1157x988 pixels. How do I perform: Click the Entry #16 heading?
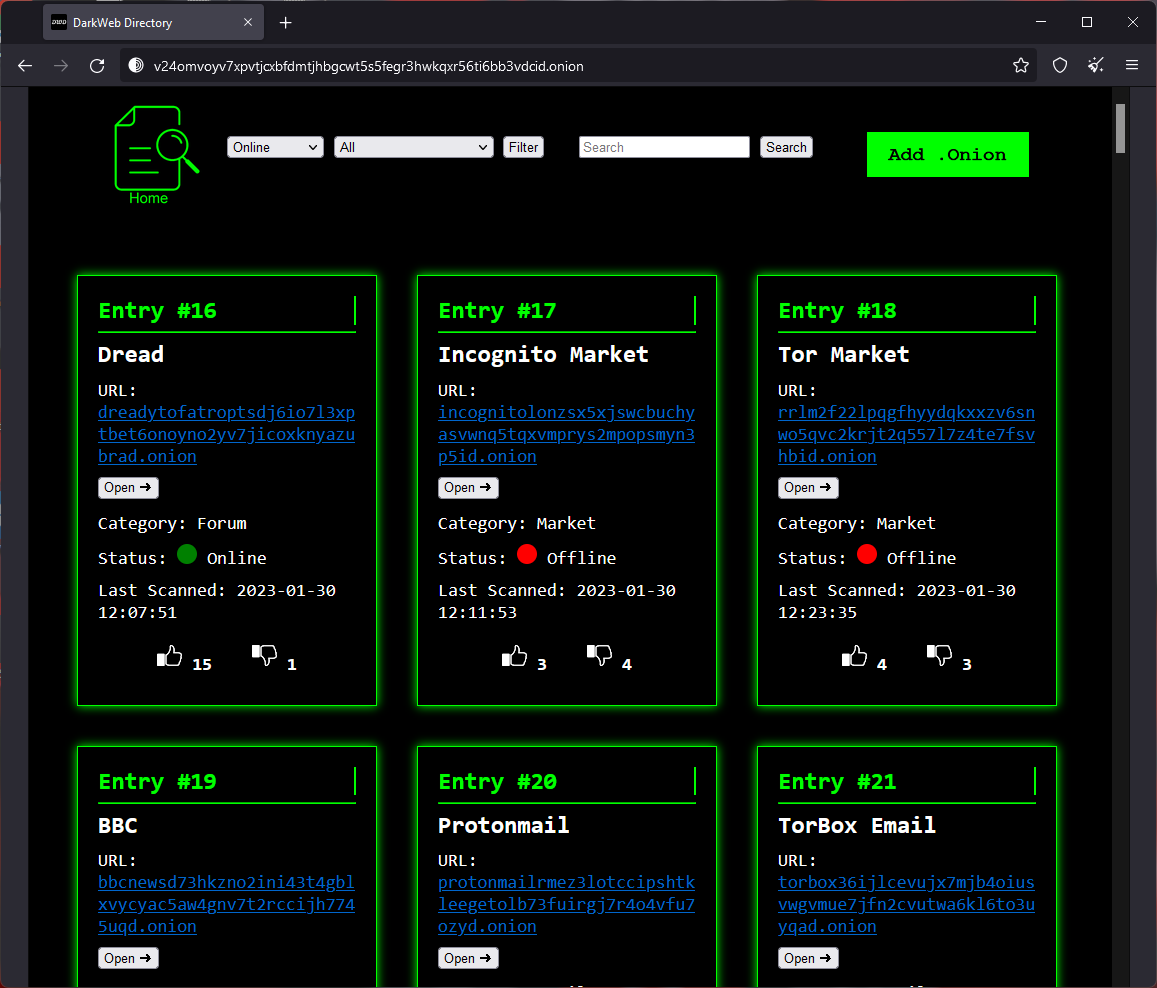157,311
